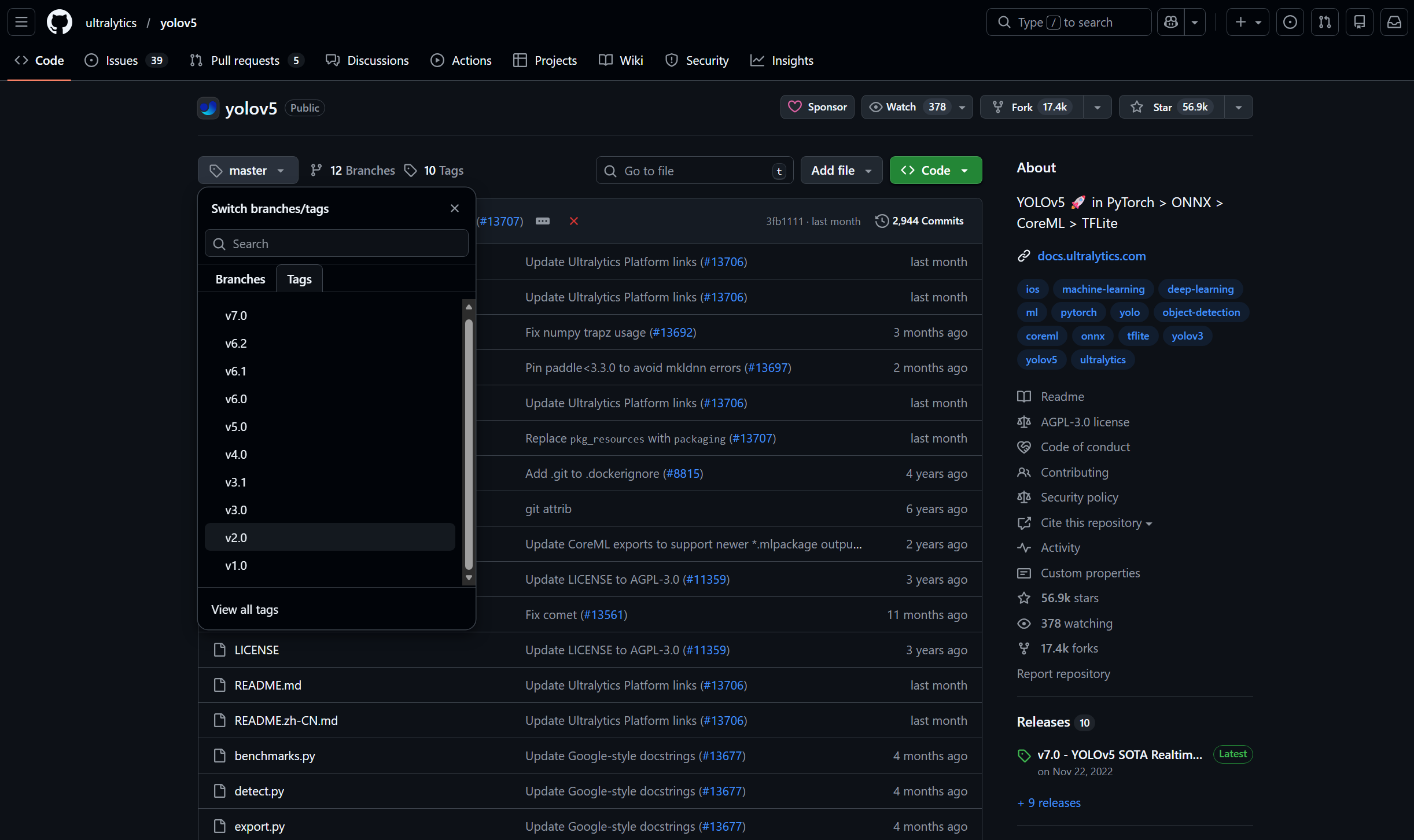Click View all tags link
This screenshot has height=840, width=1414.
click(x=245, y=609)
